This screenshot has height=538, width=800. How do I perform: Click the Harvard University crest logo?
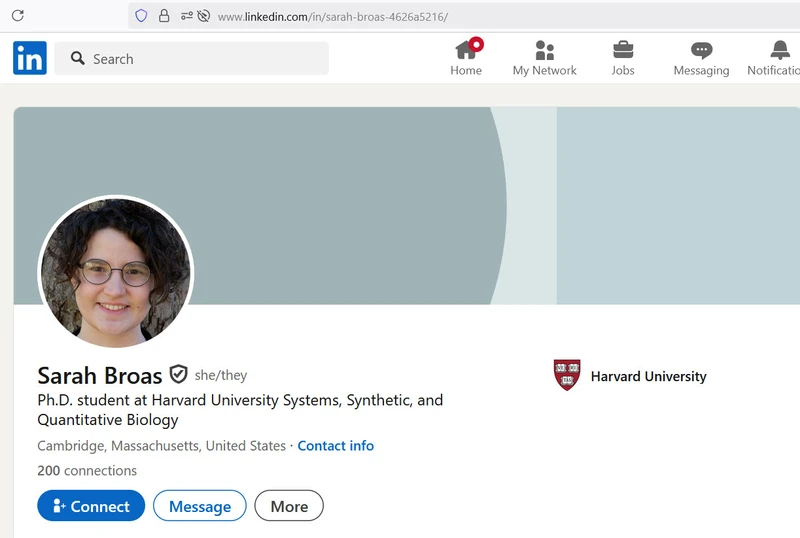(567, 376)
